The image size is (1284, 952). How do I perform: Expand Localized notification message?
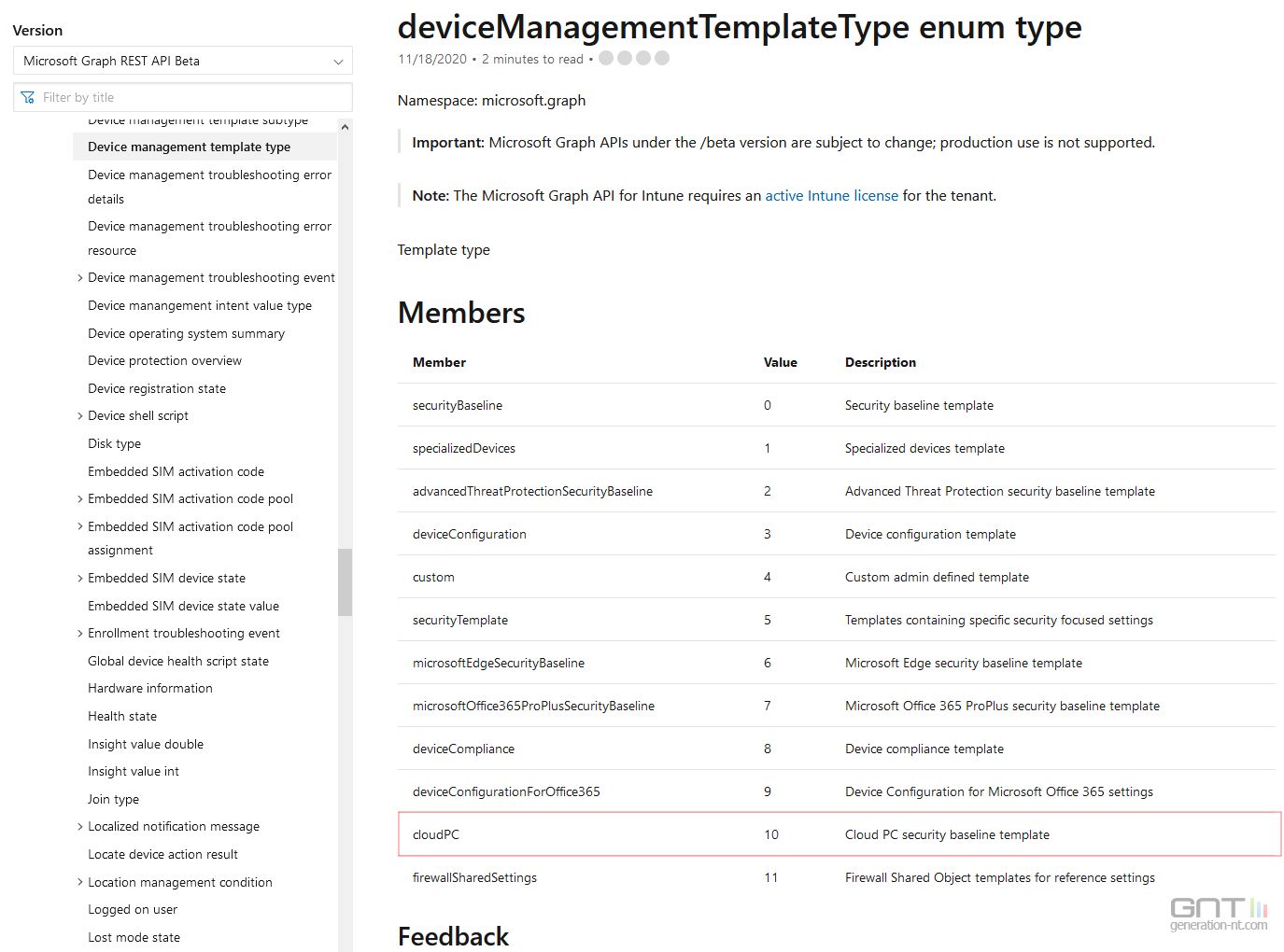[79, 826]
